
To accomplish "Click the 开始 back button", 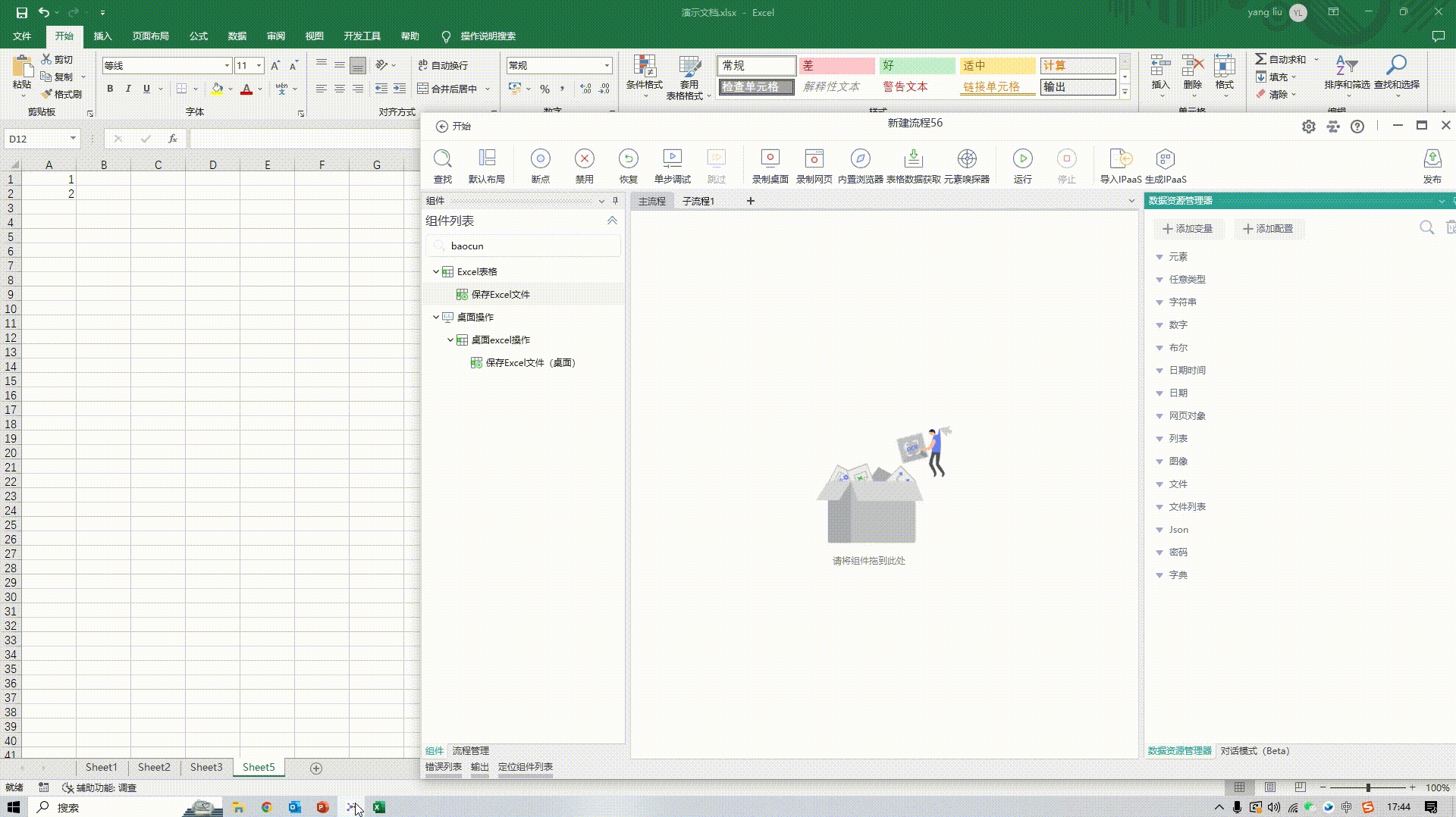I will coord(453,127).
